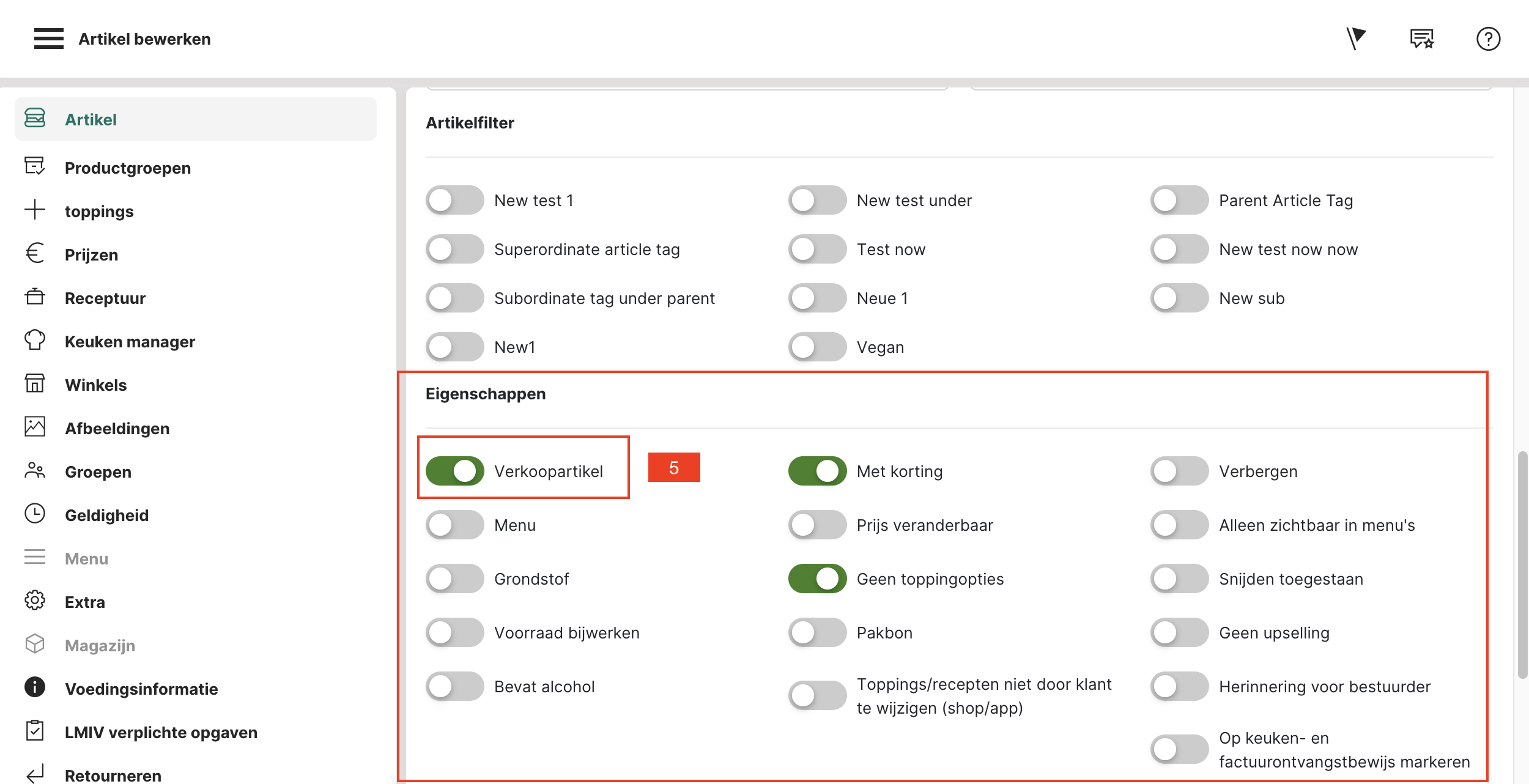Image resolution: width=1529 pixels, height=784 pixels.
Task: Toggle Prijs veranderbaar on
Action: point(817,525)
